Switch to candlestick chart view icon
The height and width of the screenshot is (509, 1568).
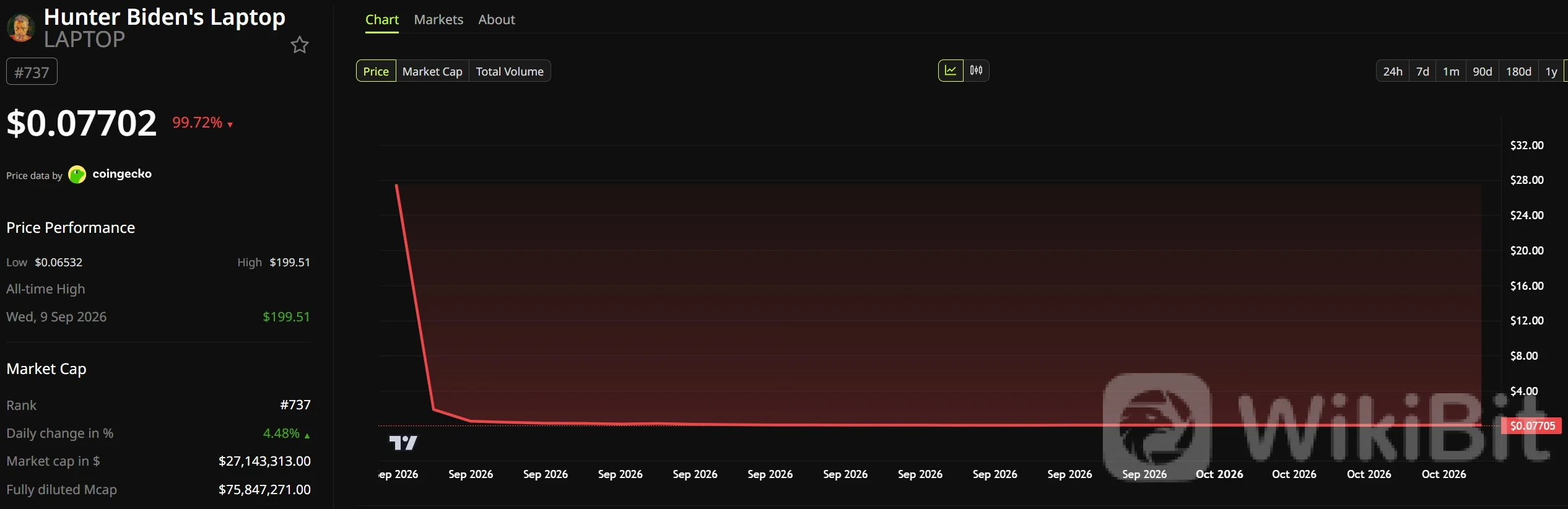coord(976,71)
